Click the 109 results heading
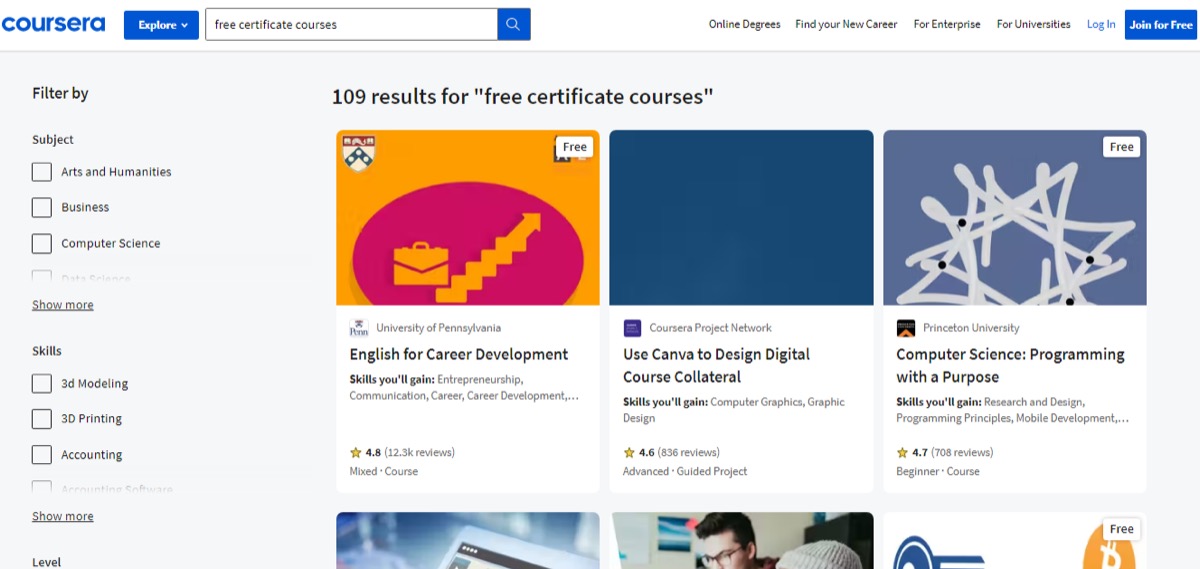Screen dimensions: 1200x569 523,97
